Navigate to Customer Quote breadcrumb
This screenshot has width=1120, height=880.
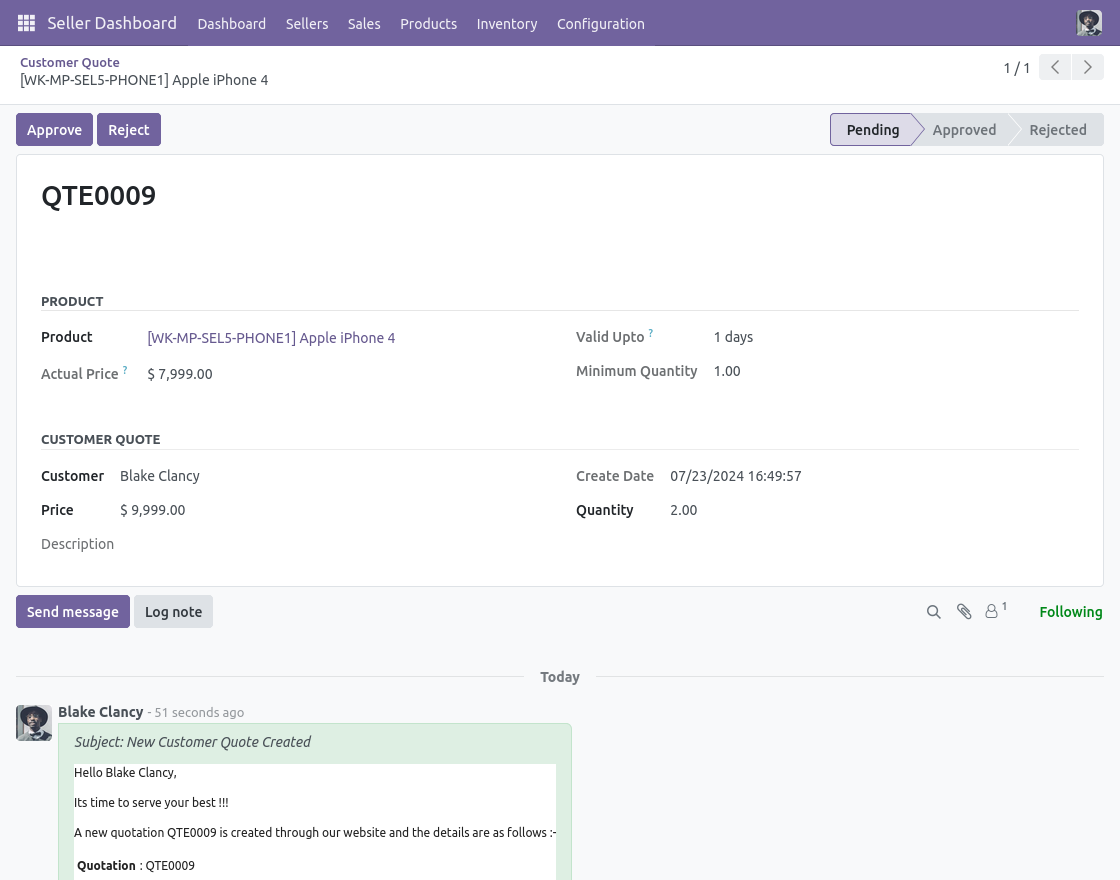(70, 62)
